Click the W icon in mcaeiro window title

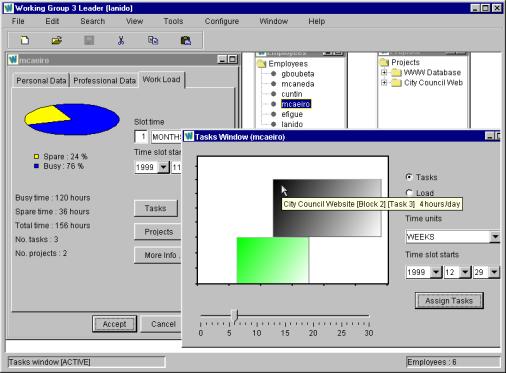13,60
